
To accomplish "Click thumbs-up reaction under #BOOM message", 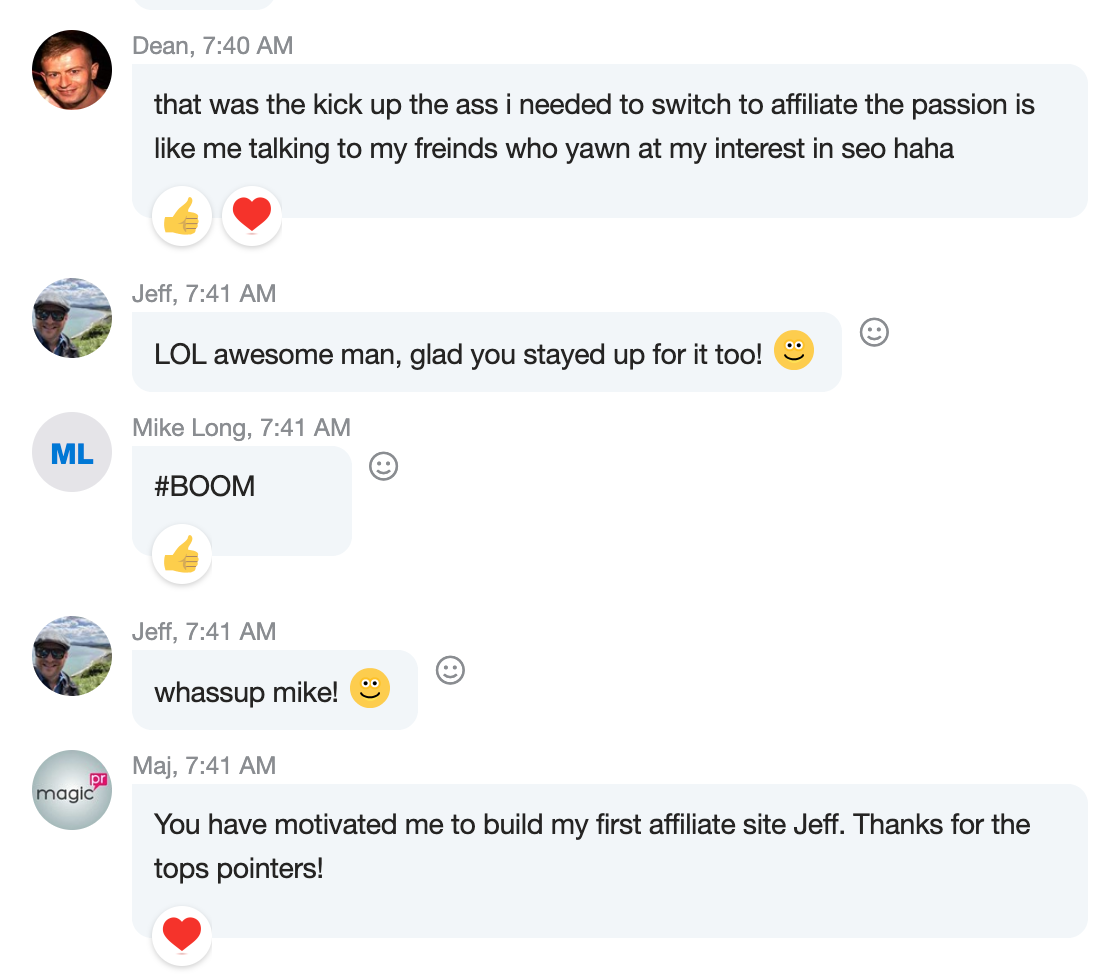I will tap(181, 553).
